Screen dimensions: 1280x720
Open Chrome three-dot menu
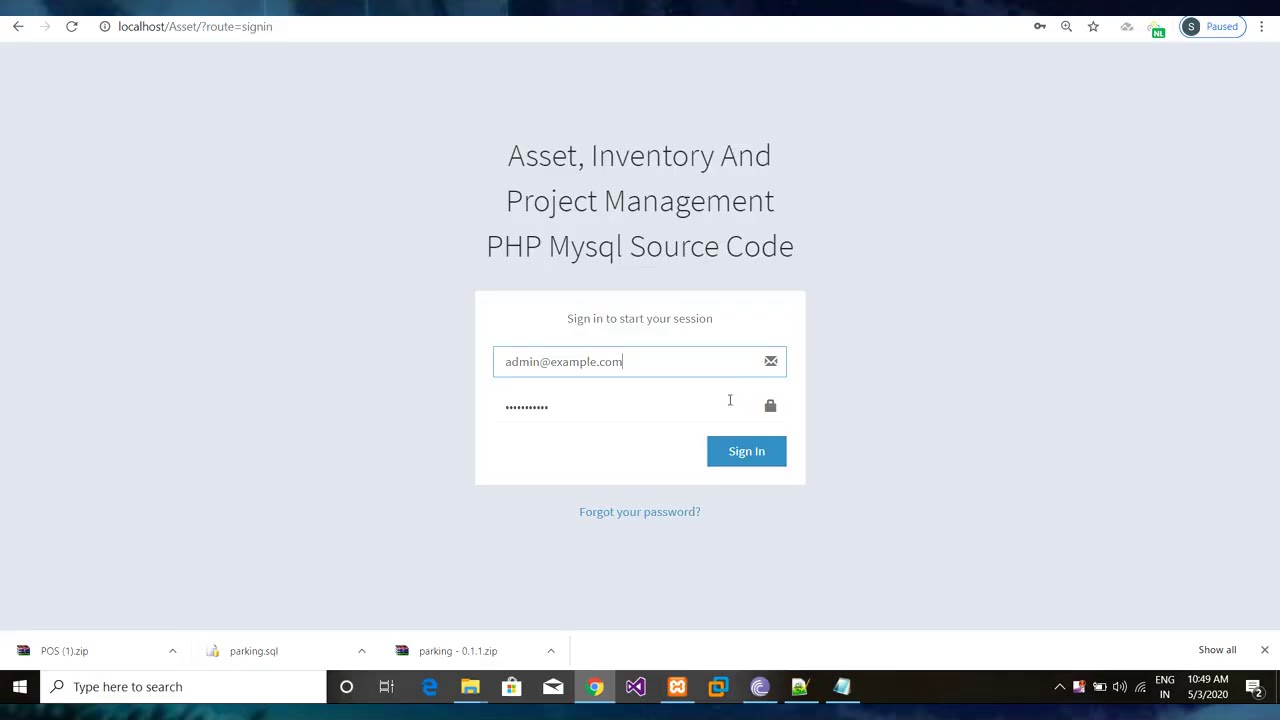coord(1262,27)
